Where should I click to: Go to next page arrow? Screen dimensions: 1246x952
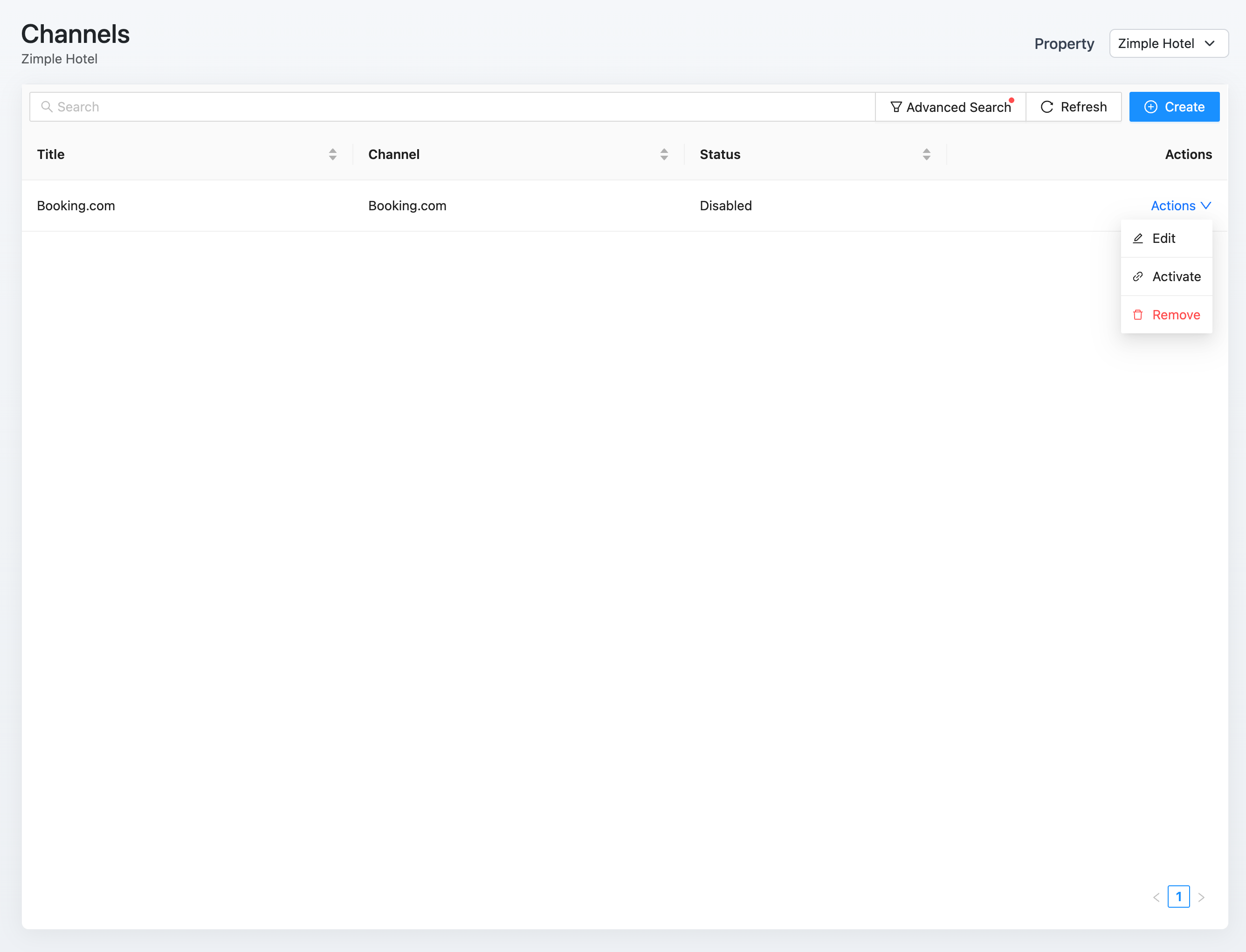pos(1201,897)
